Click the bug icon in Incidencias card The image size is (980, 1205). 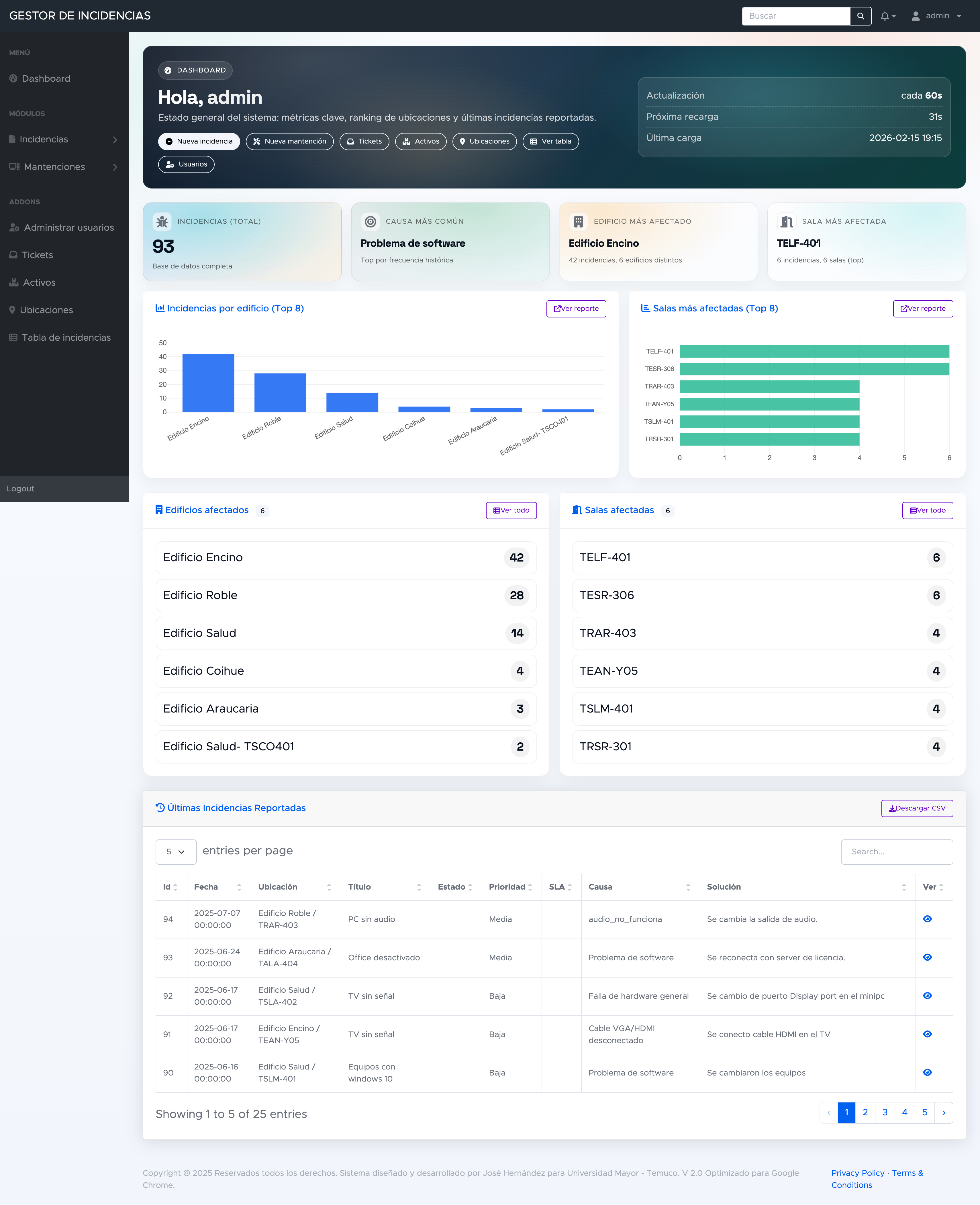pyautogui.click(x=162, y=222)
